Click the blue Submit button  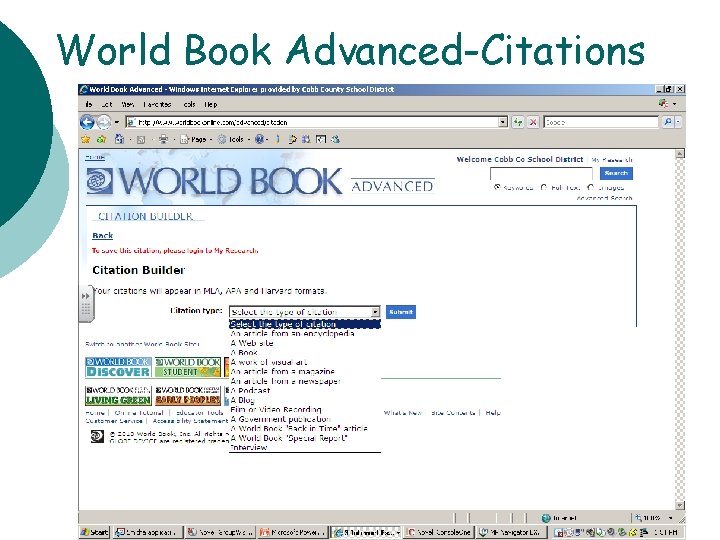tap(400, 312)
